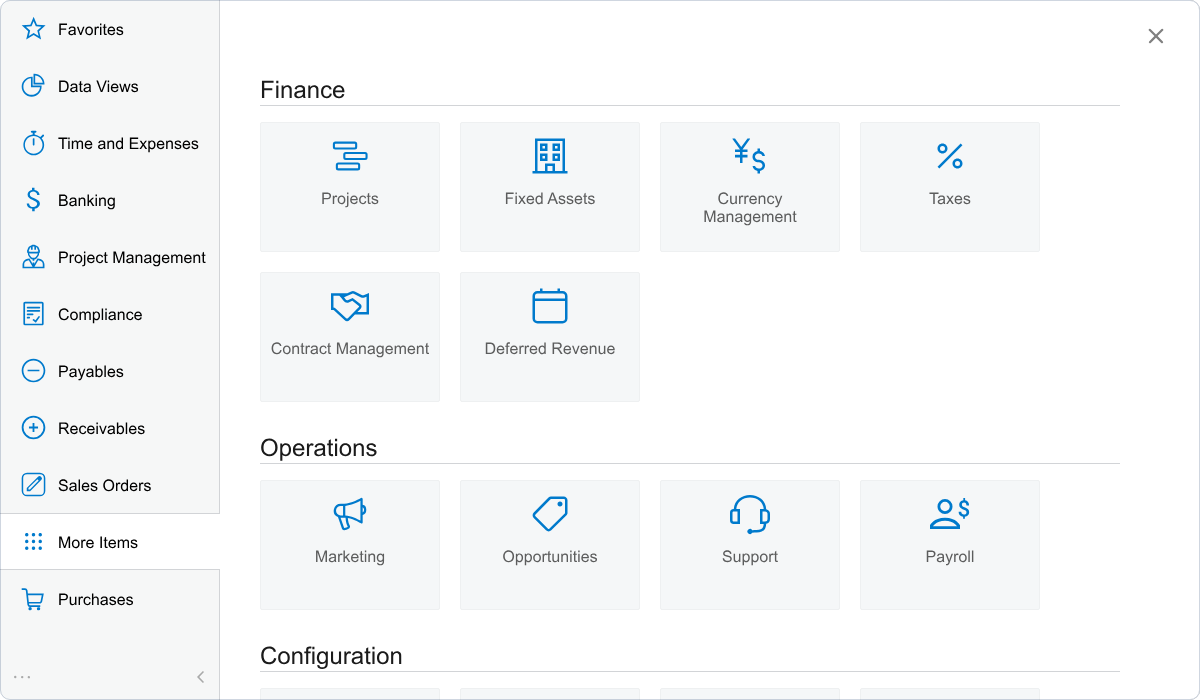Click the Receivables plus circle icon
The width and height of the screenshot is (1200, 700).
(33, 428)
